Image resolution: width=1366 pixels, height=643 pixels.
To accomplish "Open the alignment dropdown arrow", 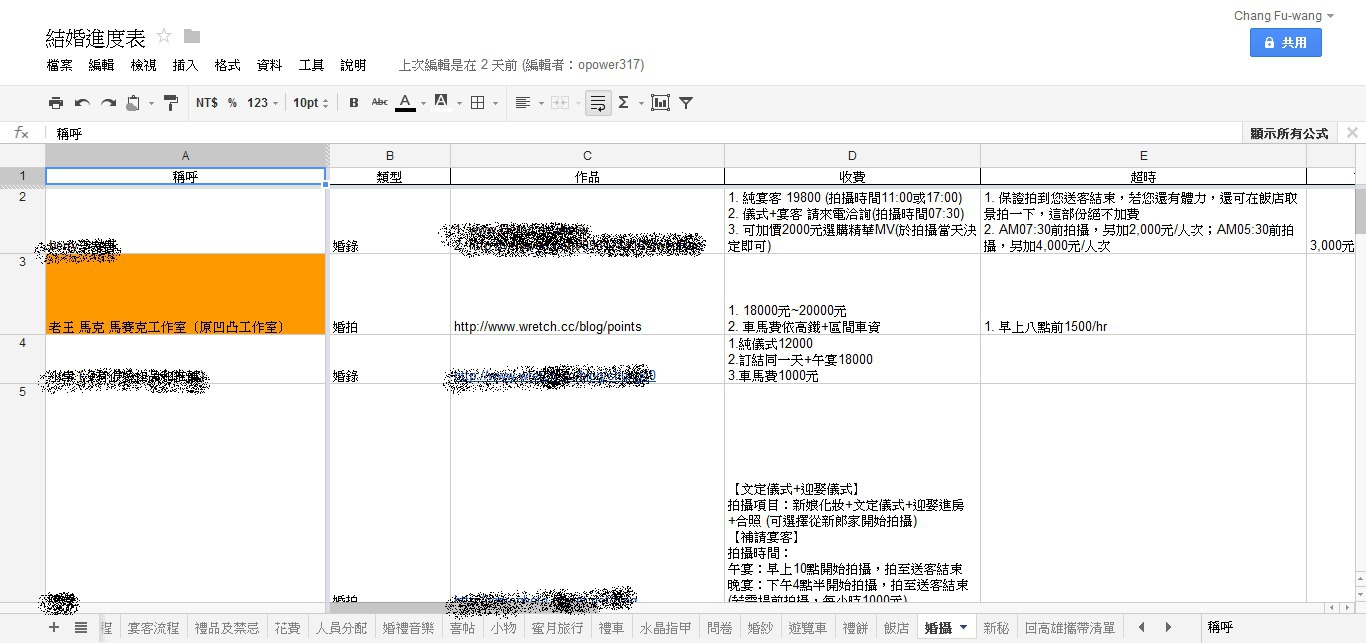I will point(540,103).
